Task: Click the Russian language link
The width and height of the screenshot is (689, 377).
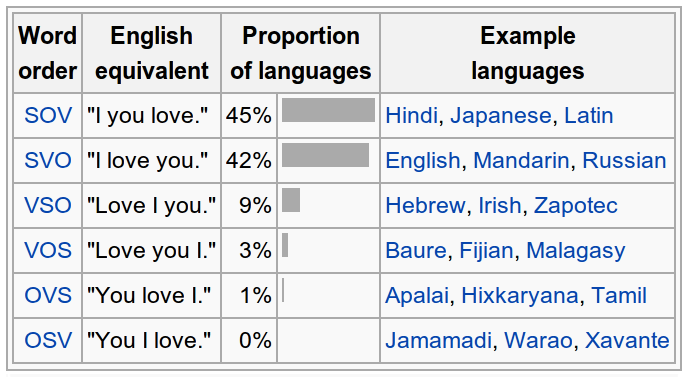Action: point(624,160)
